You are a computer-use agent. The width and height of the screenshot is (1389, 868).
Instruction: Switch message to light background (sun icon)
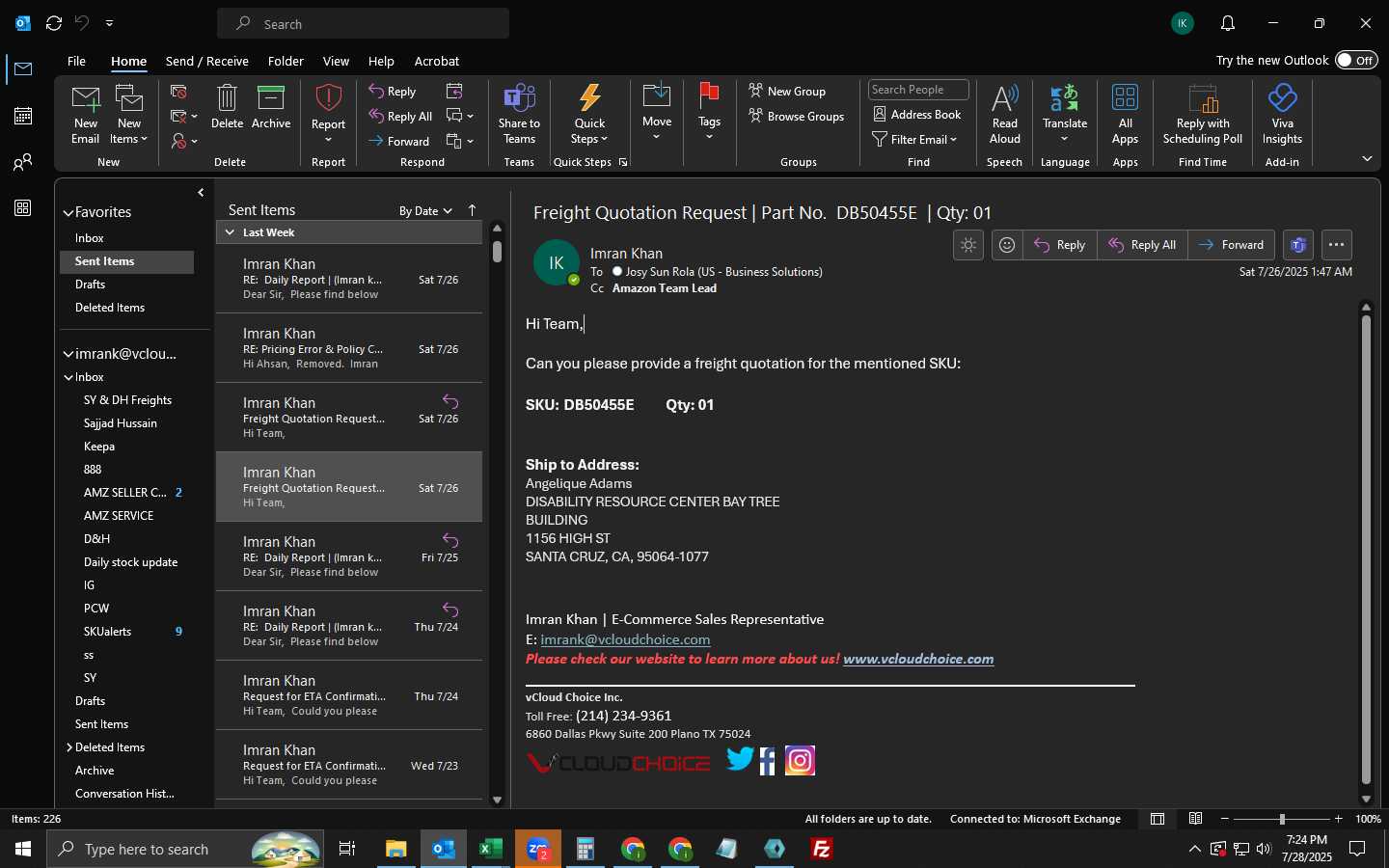[968, 245]
